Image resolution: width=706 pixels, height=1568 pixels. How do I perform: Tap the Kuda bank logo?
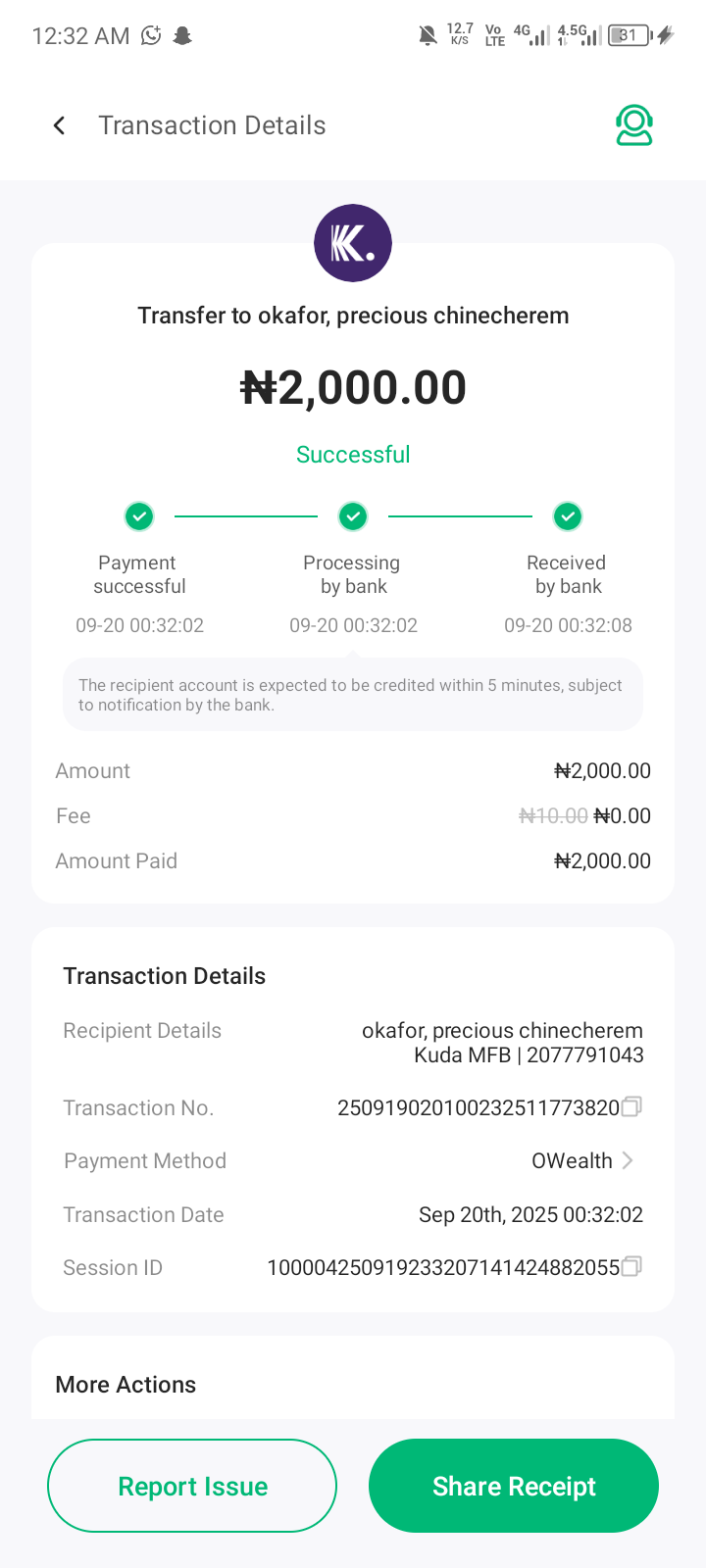(x=353, y=243)
